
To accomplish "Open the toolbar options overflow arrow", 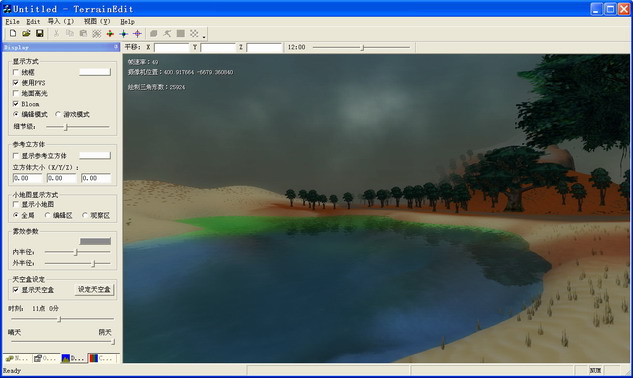I will [204, 37].
